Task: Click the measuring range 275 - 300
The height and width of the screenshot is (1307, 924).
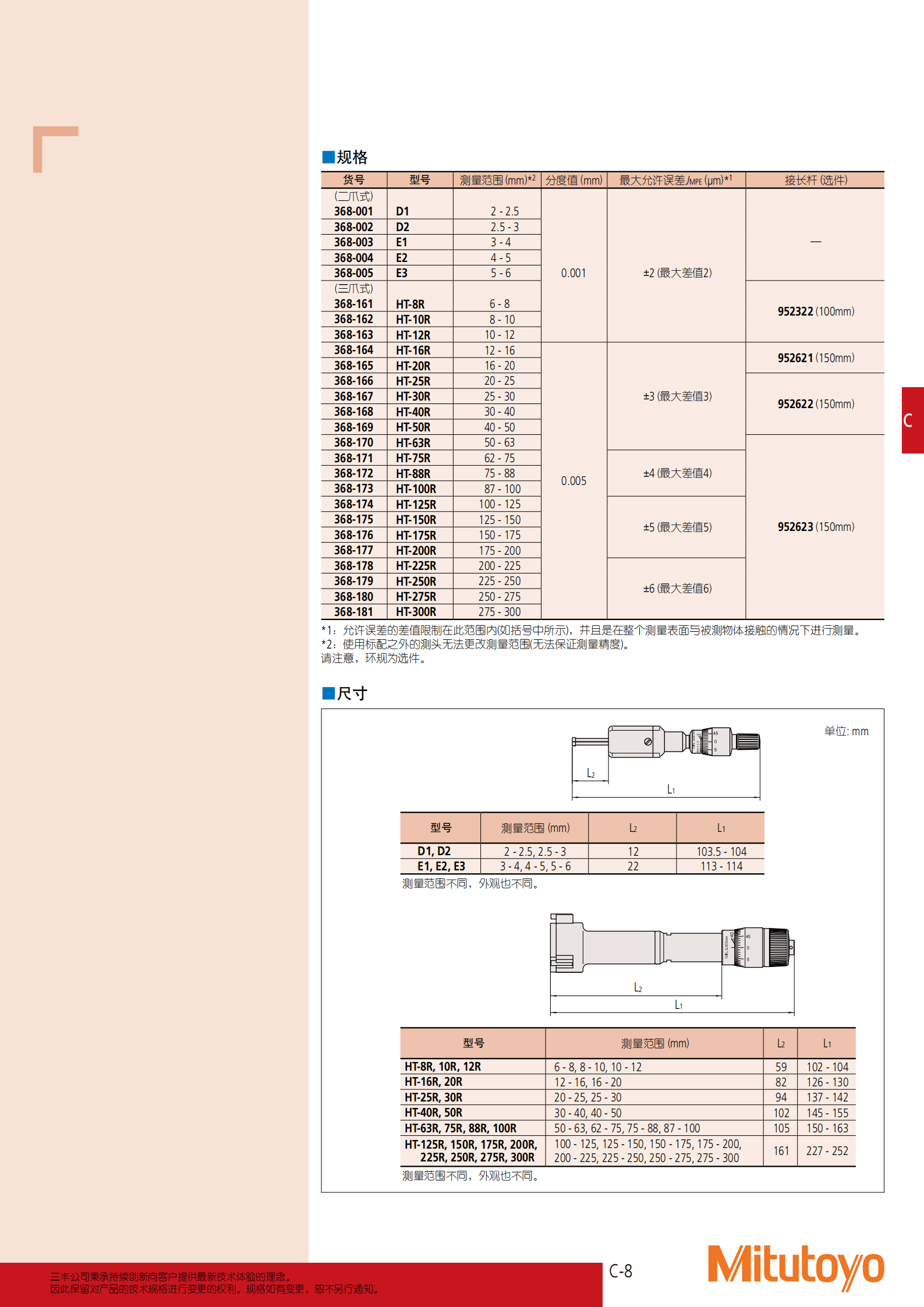Action: 500,612
